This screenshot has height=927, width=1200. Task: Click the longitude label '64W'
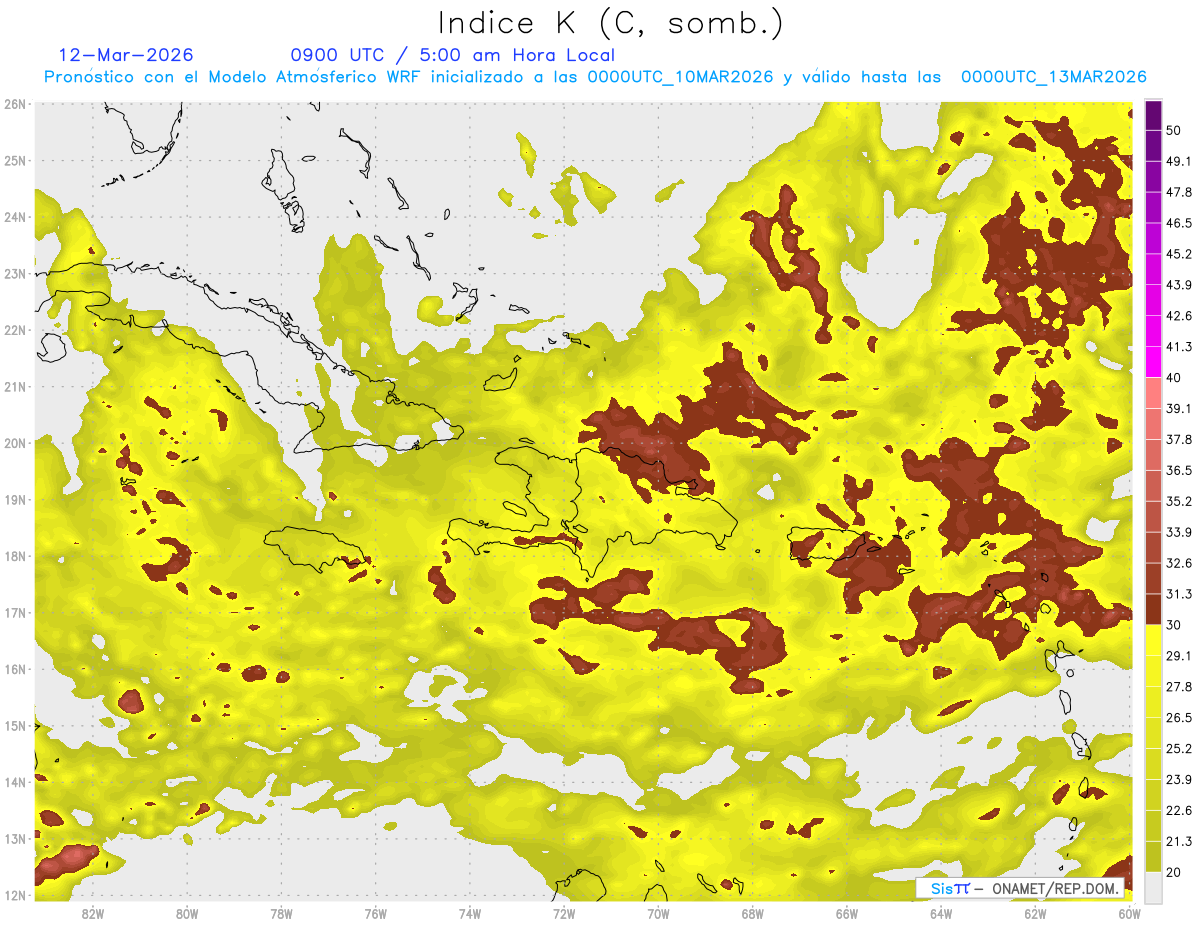point(941,913)
